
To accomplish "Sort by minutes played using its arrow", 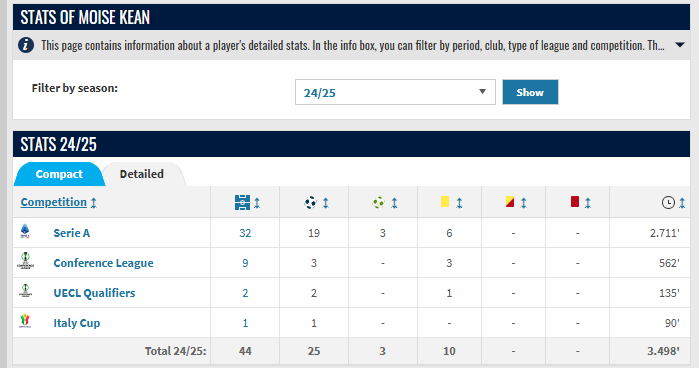I will (682, 203).
